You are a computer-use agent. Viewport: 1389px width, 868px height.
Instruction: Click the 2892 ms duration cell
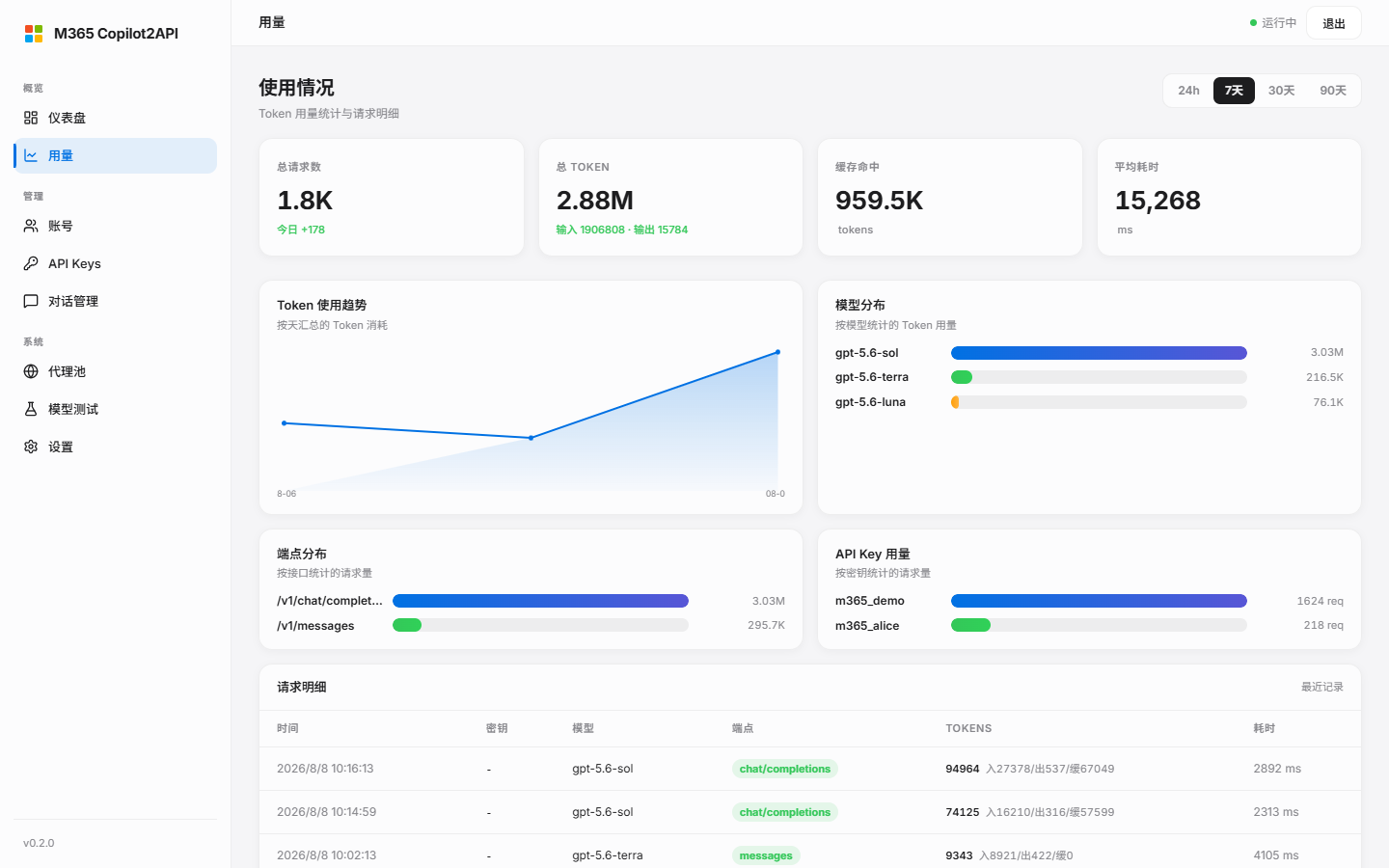(x=1277, y=769)
